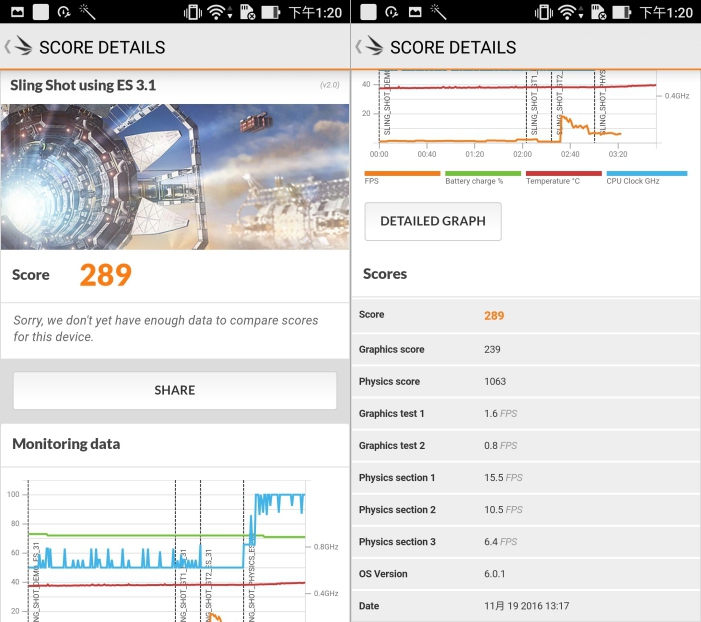Click the blue CPU Clock GHz legend swatch
The image size is (701, 622).
click(646, 173)
